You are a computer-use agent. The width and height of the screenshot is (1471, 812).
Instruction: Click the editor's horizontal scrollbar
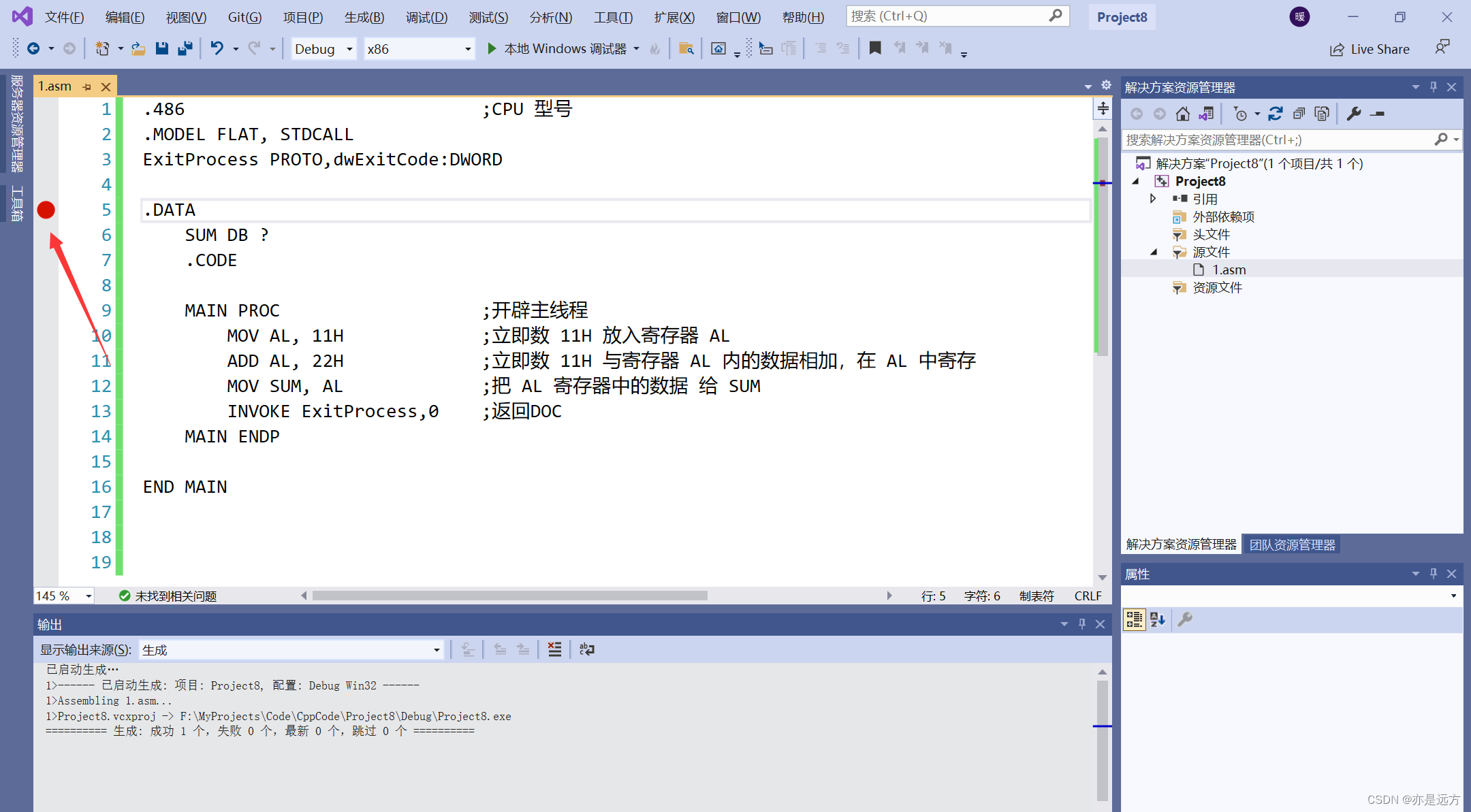click(x=509, y=596)
